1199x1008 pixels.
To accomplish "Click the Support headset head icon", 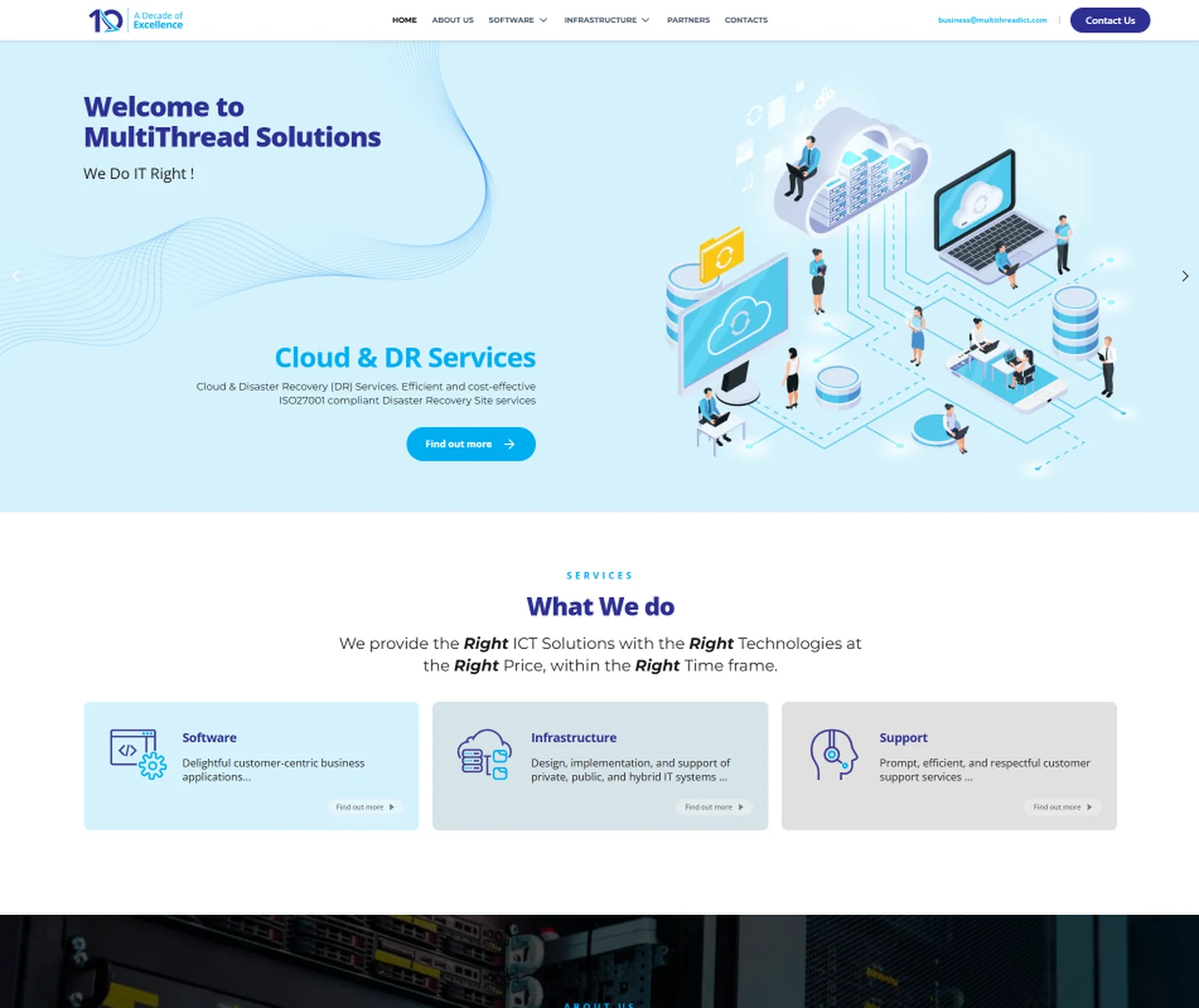I will tap(833, 754).
